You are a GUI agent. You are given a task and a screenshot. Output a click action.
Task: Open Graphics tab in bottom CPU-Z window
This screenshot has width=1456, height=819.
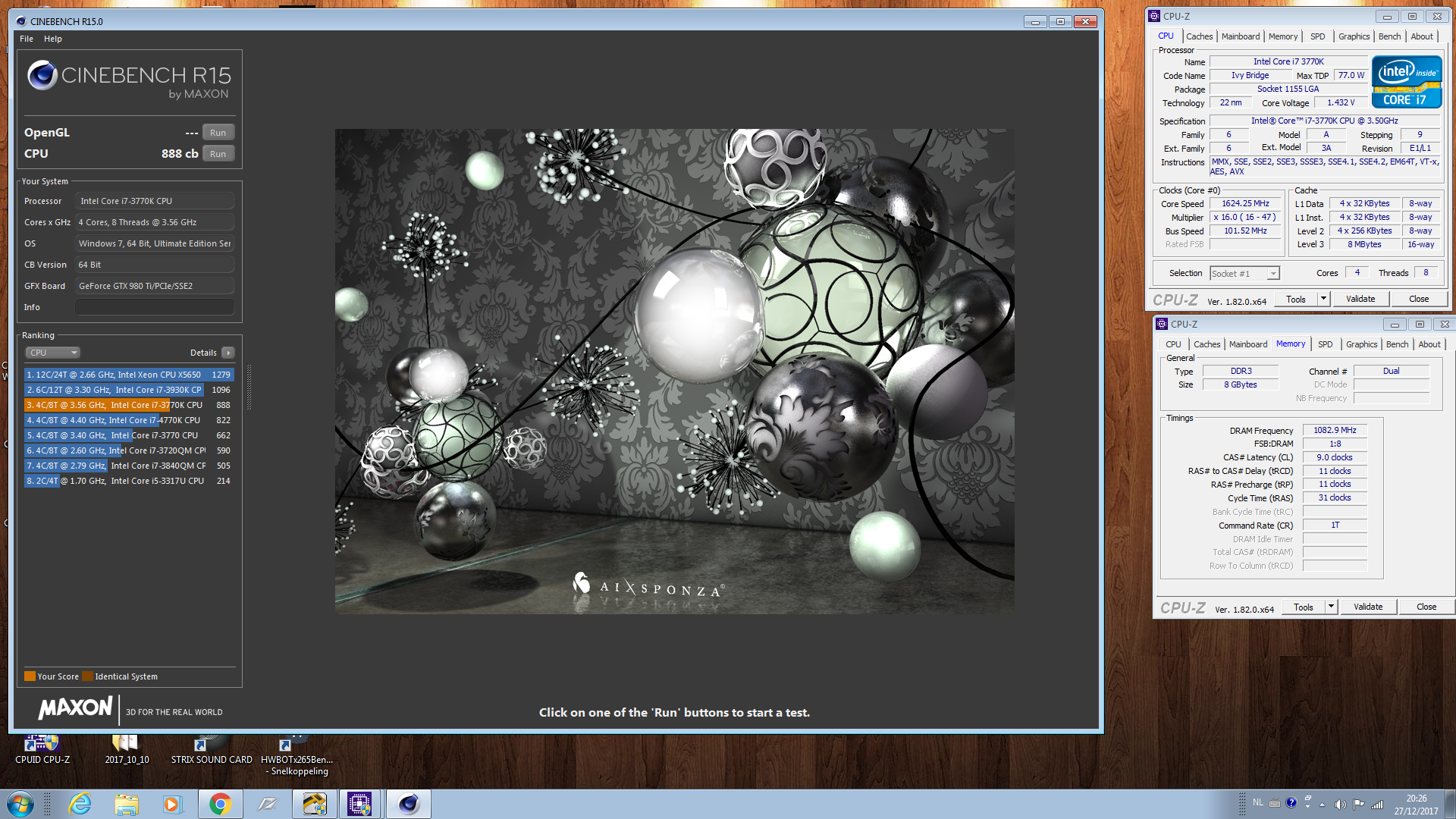tap(1362, 344)
